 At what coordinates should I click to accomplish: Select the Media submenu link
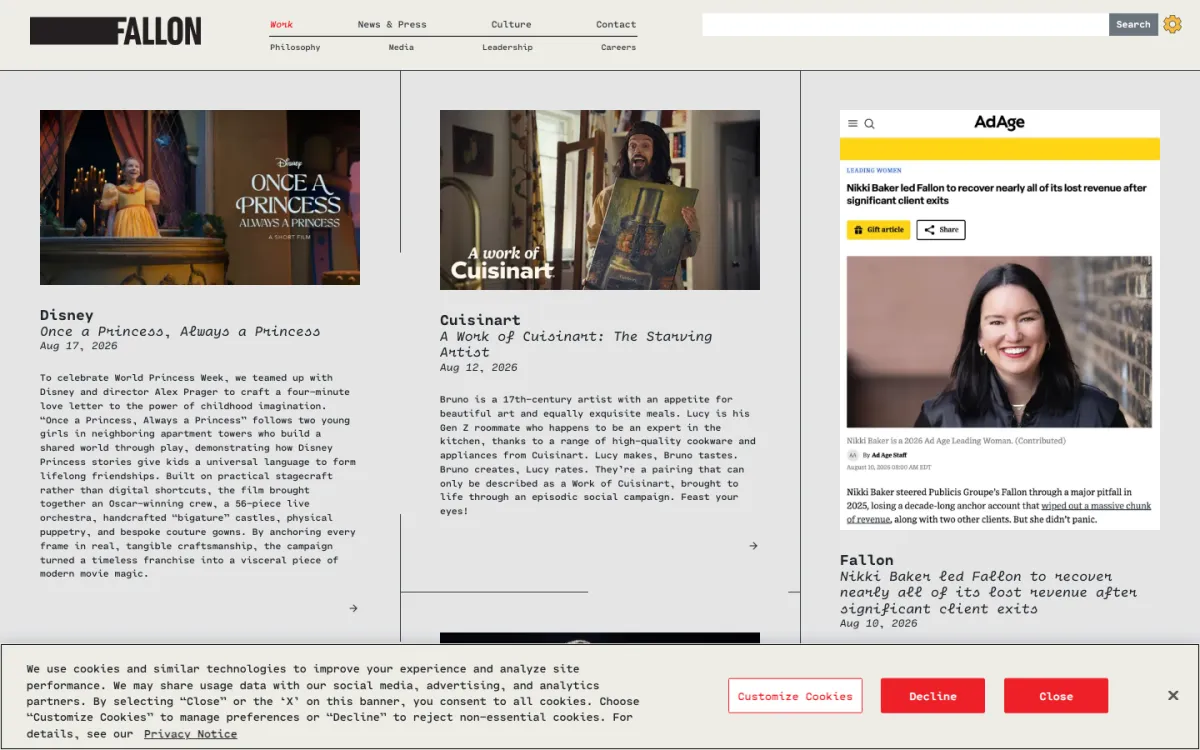tap(401, 47)
